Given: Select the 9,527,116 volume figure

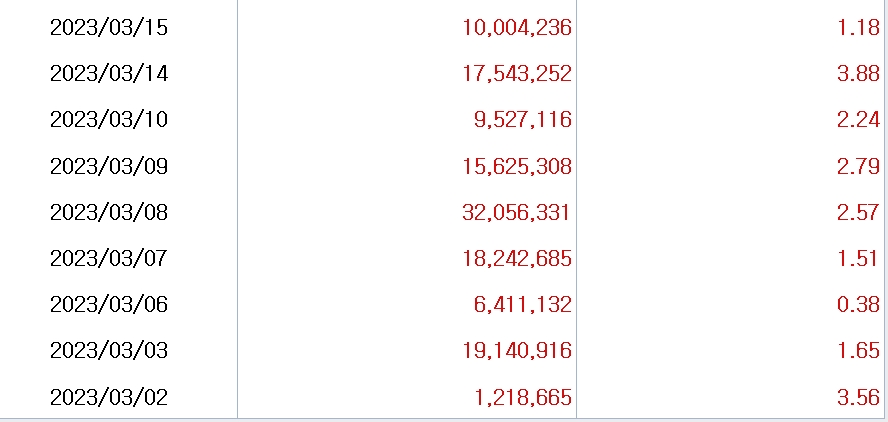Looking at the screenshot, I should click(x=522, y=120).
